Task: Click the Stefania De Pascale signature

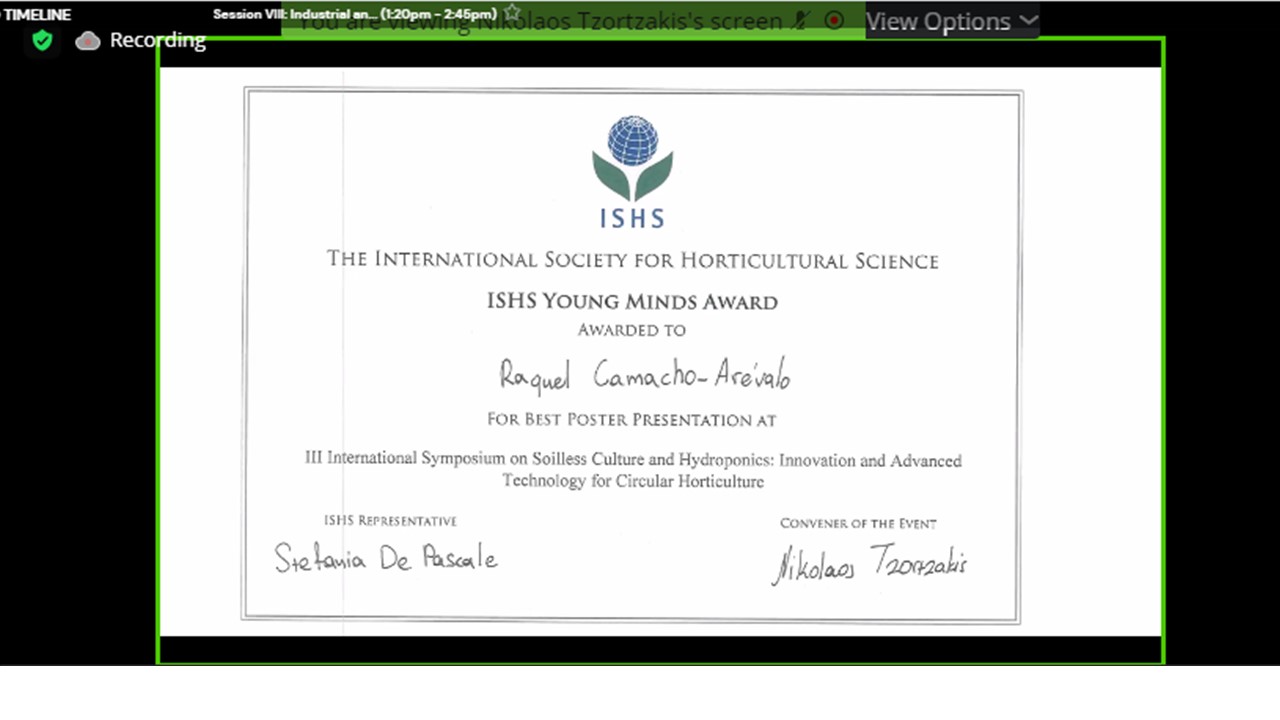Action: tap(386, 557)
